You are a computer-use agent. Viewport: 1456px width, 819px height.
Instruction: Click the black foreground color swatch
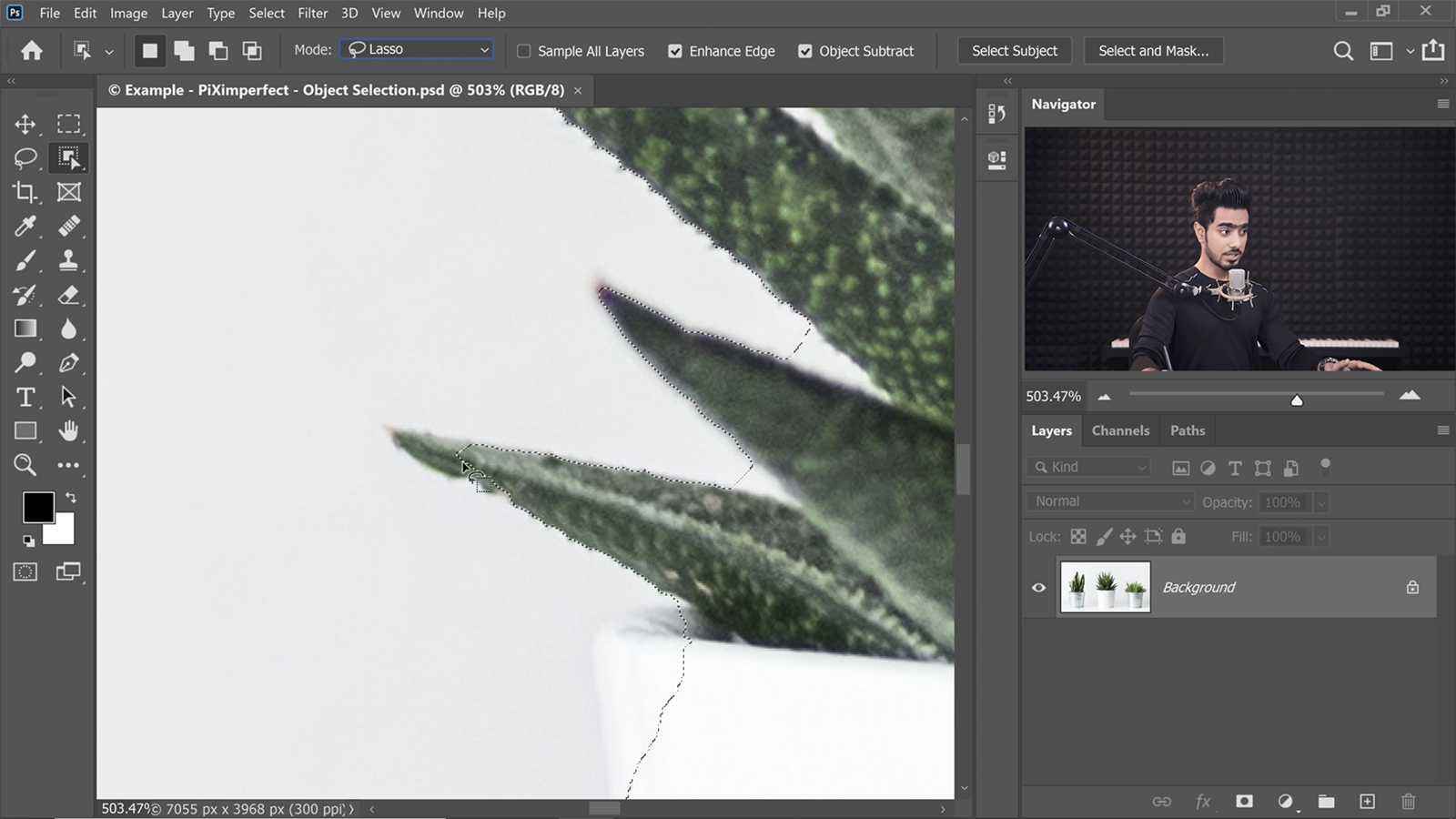(38, 508)
